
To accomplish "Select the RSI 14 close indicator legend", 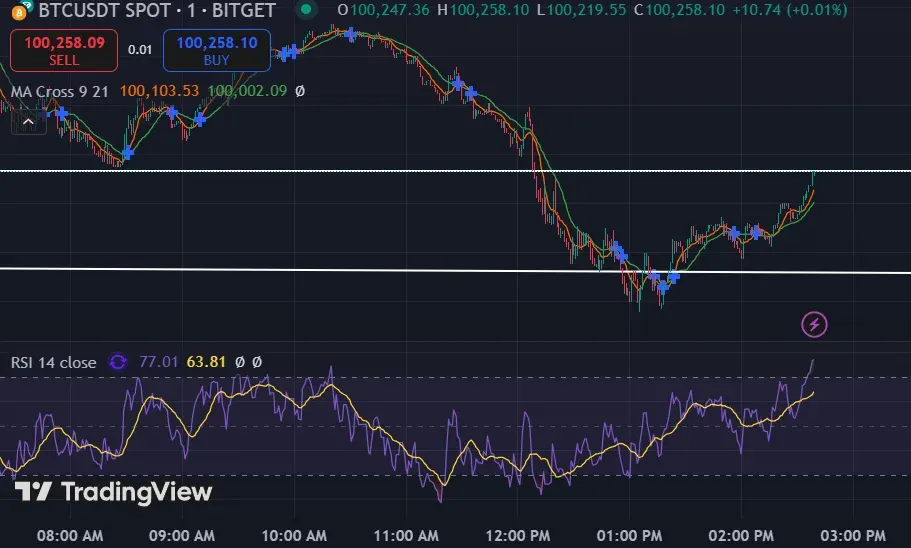I will click(53, 362).
